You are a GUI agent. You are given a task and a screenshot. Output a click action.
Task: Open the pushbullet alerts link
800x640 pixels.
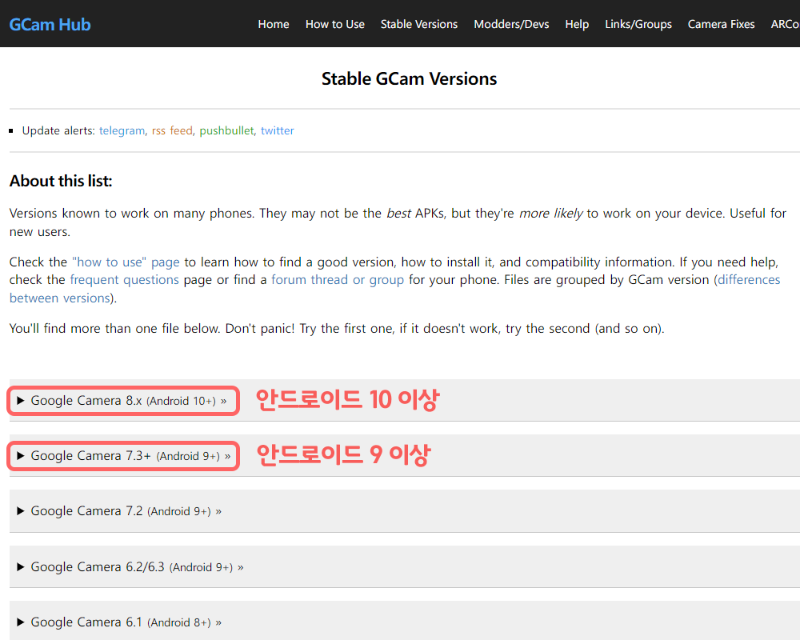pos(227,131)
